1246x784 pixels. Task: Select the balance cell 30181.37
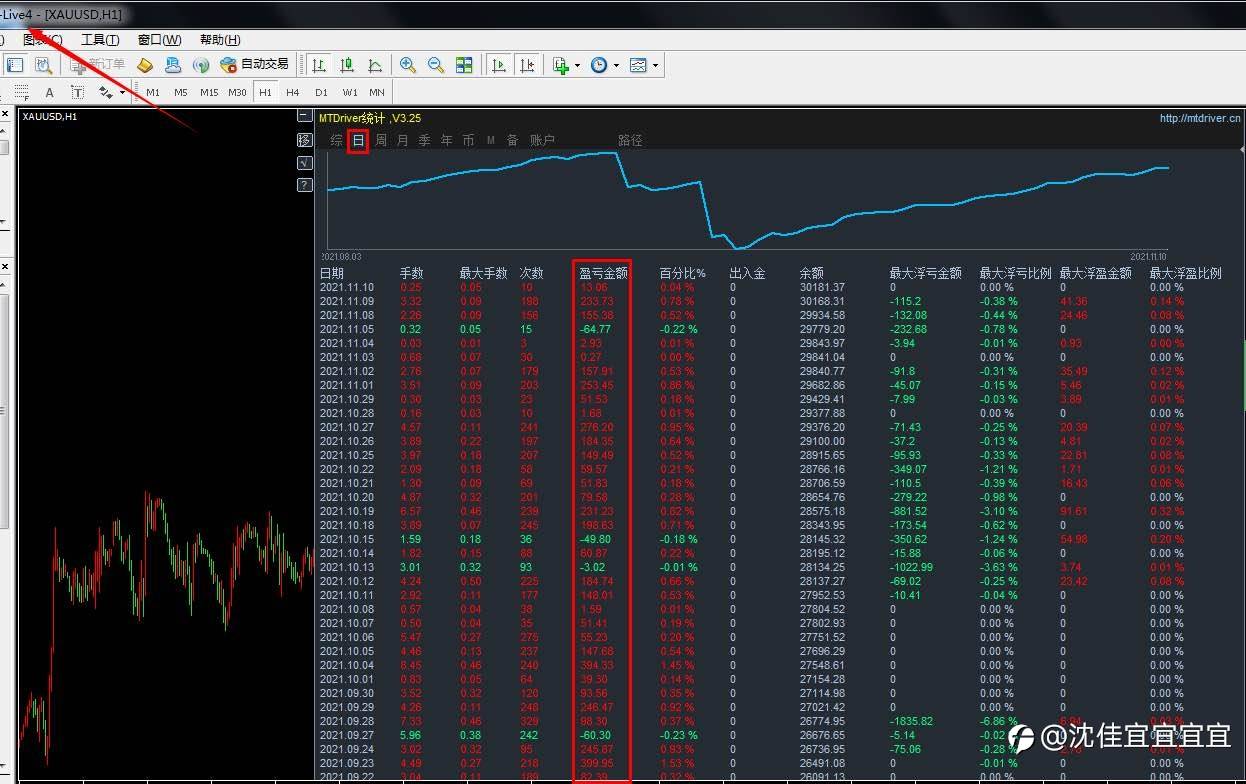coord(822,287)
